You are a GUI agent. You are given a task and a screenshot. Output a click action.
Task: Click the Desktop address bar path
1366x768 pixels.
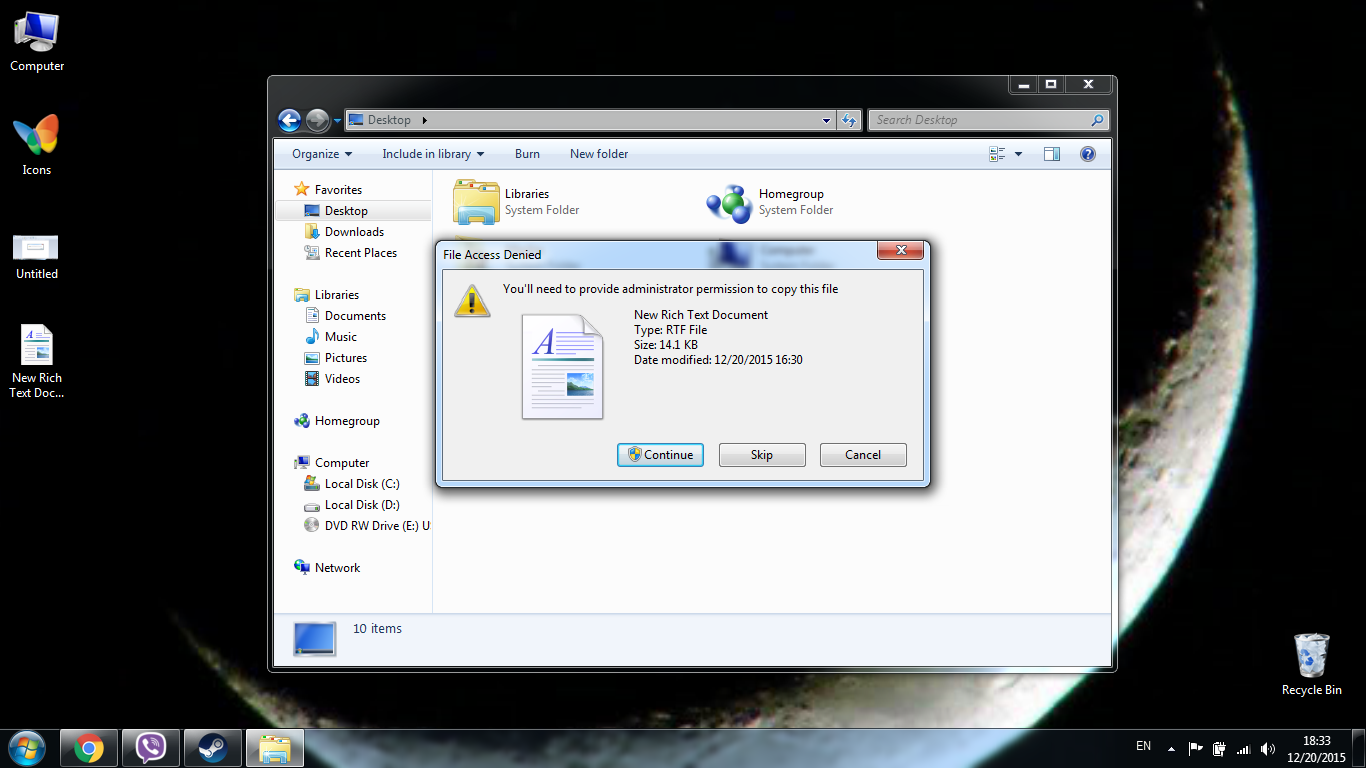[x=389, y=120]
